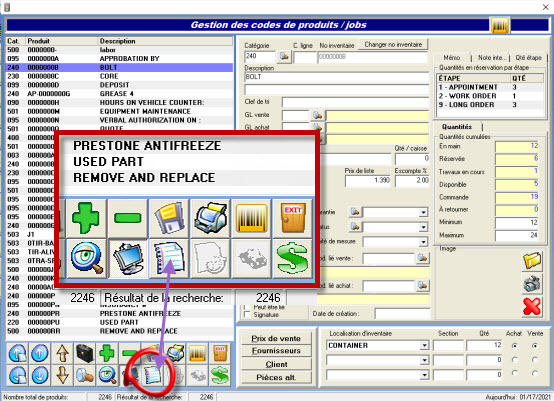Move to previous product with beige up arrow
554x401 pixels.
pyautogui.click(x=62, y=353)
